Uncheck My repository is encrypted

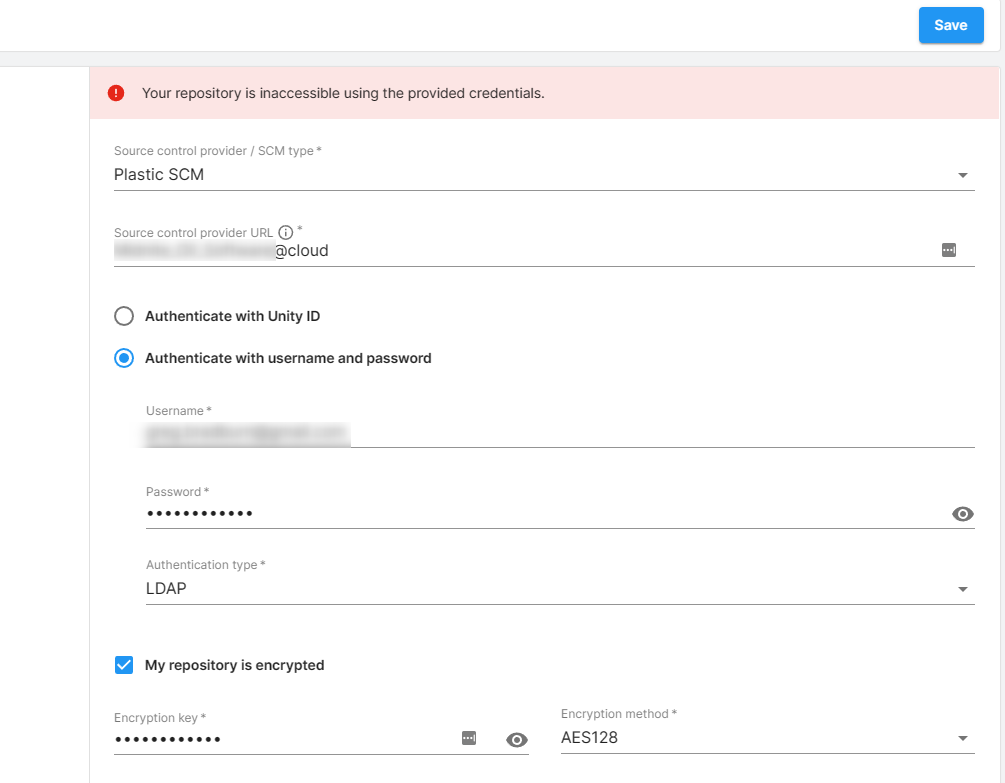(x=124, y=665)
